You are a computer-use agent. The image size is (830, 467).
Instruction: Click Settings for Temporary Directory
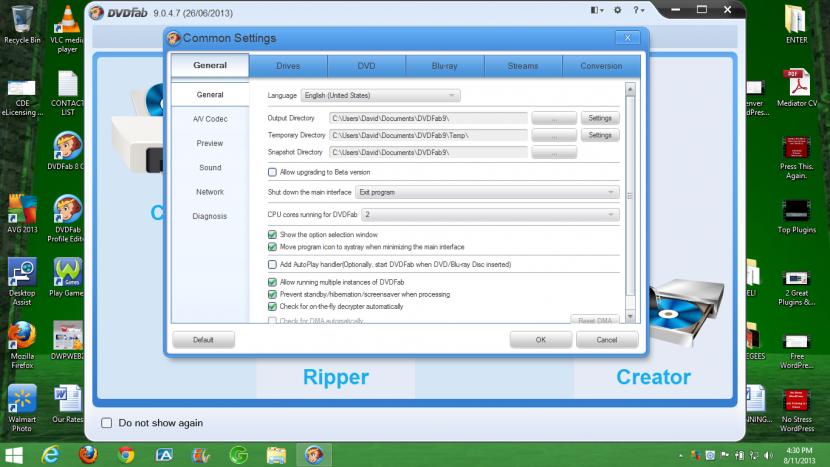[600, 135]
